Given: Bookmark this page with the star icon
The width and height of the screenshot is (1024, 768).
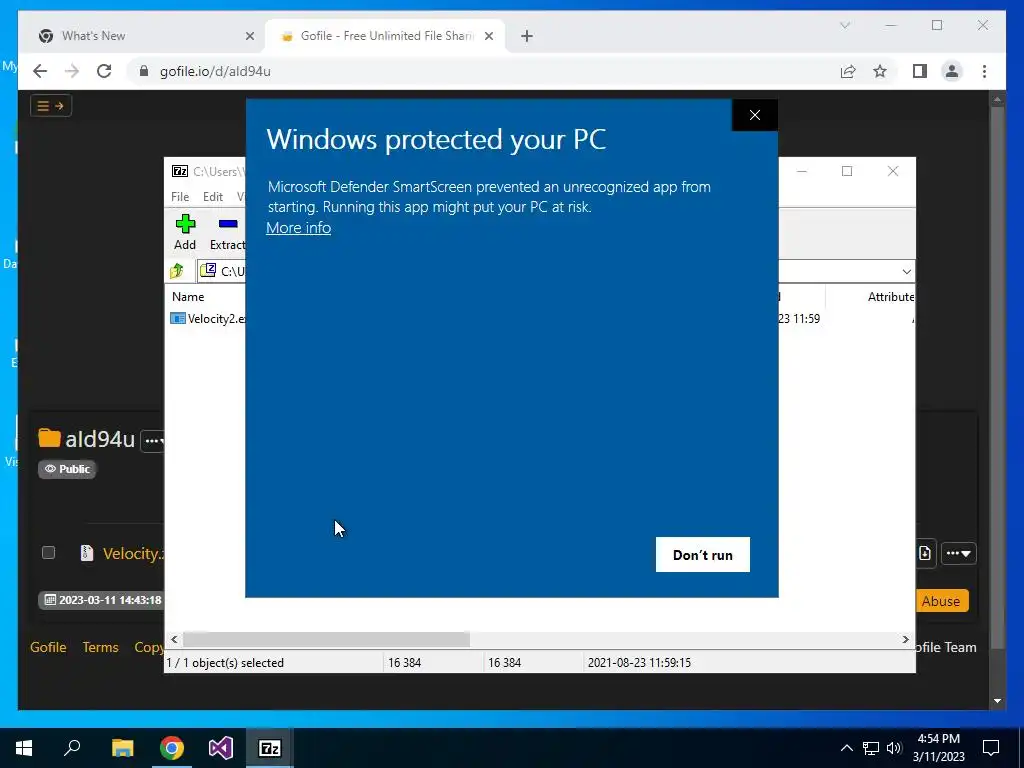Looking at the screenshot, I should tap(880, 71).
